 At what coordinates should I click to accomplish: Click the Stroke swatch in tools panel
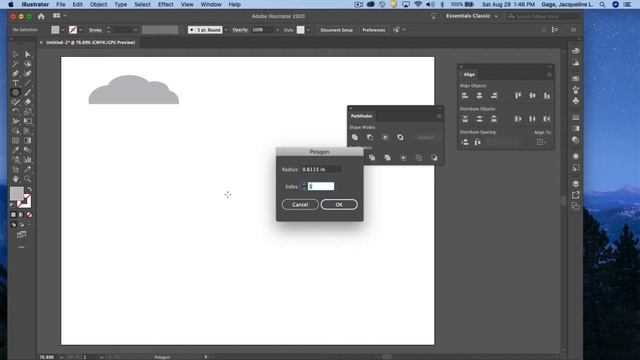24,201
